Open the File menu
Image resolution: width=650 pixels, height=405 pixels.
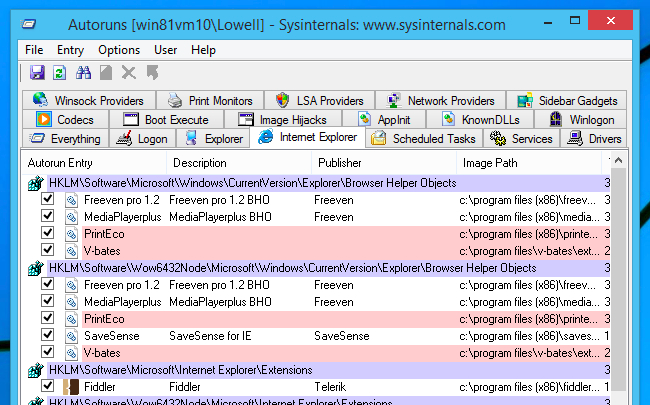tap(34, 50)
